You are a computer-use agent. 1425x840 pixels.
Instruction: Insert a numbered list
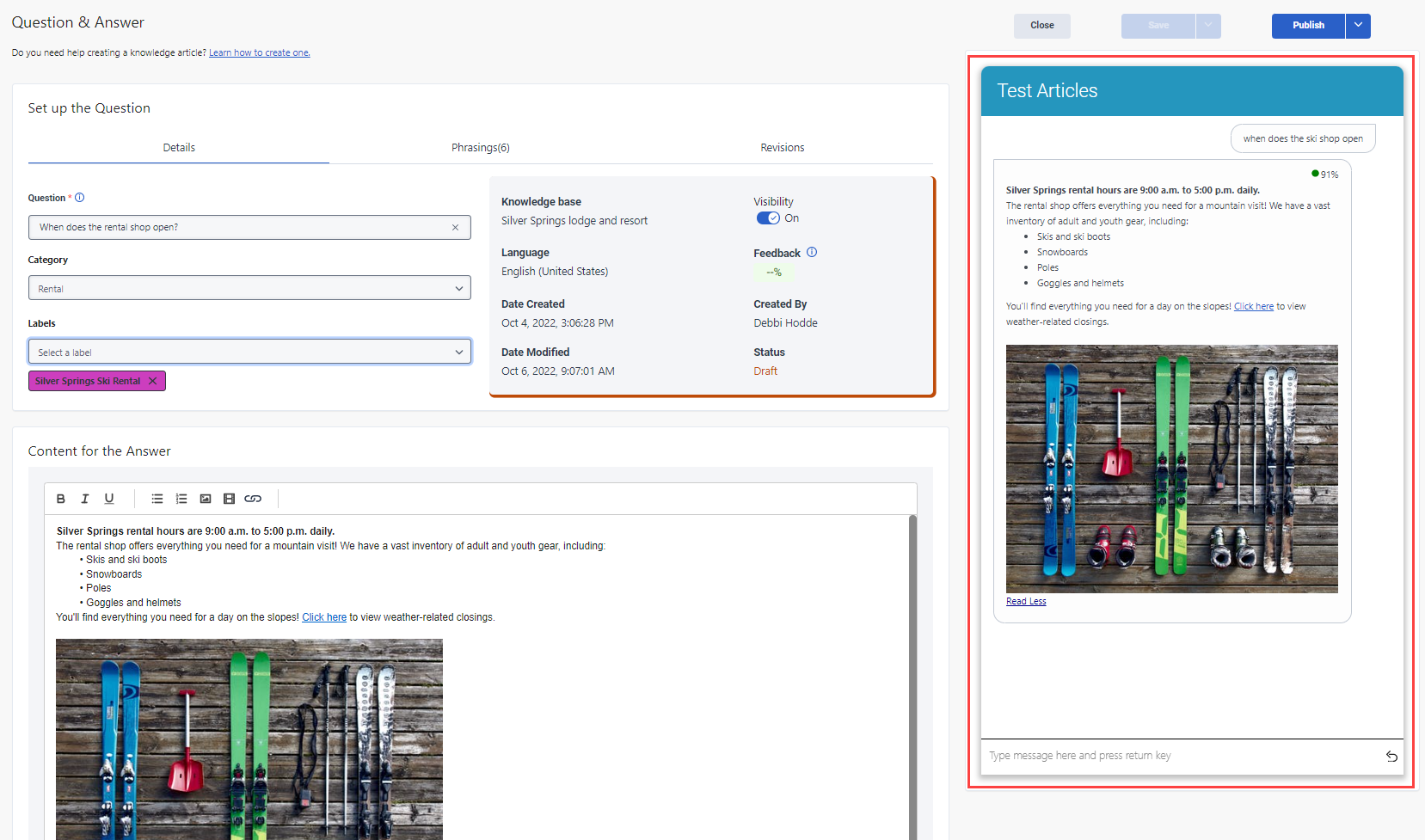click(x=181, y=498)
